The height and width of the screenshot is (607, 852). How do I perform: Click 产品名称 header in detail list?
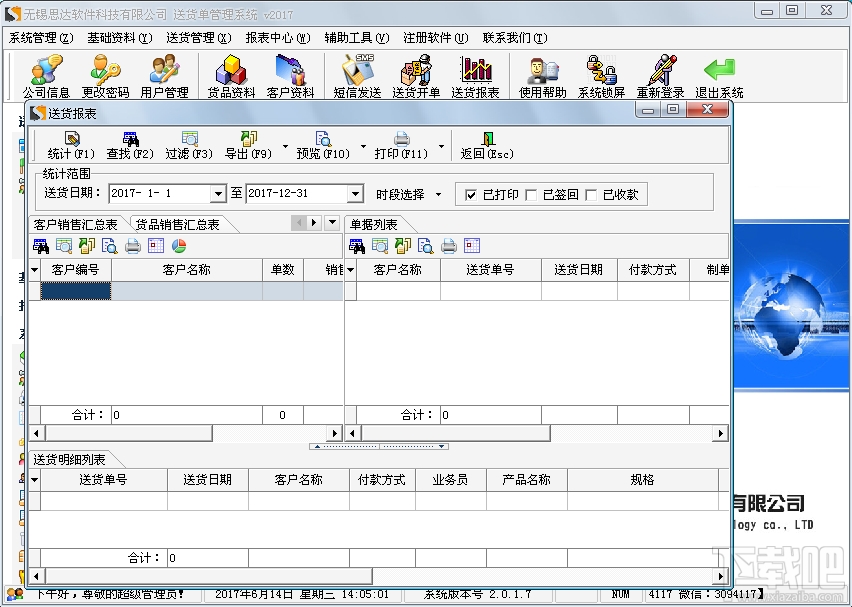click(x=527, y=480)
